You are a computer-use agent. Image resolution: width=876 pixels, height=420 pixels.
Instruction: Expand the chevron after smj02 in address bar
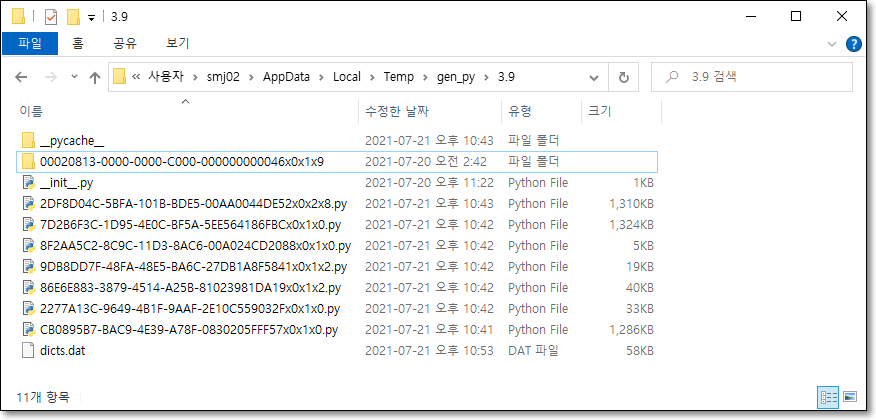click(x=251, y=77)
